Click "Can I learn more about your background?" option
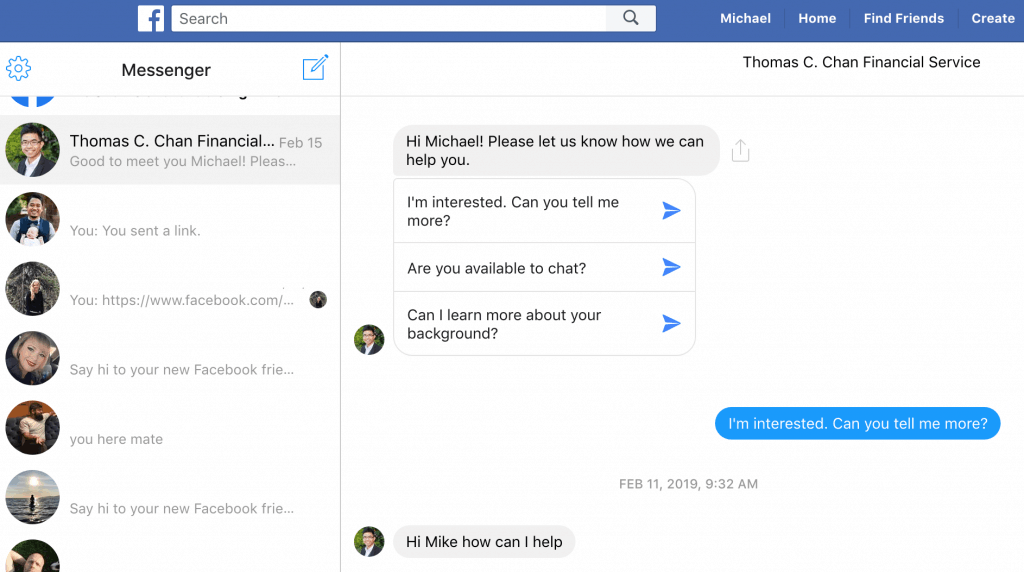The height and width of the screenshot is (572, 1024). click(x=545, y=324)
